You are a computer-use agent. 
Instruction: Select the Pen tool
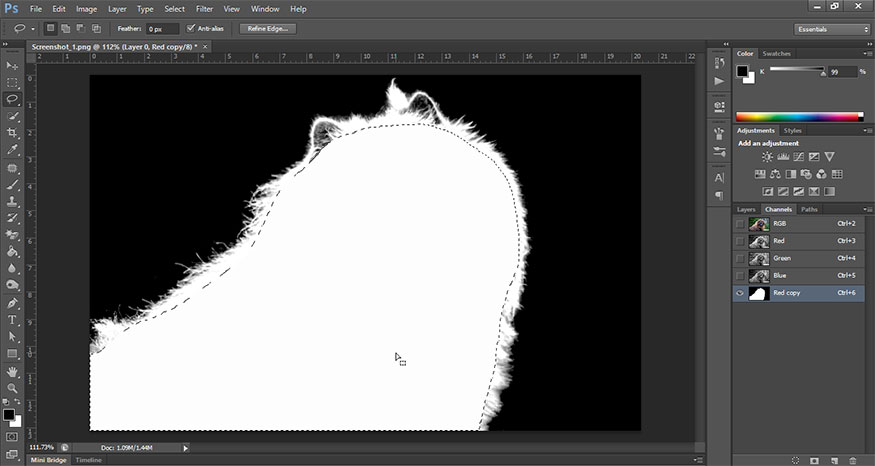point(12,304)
